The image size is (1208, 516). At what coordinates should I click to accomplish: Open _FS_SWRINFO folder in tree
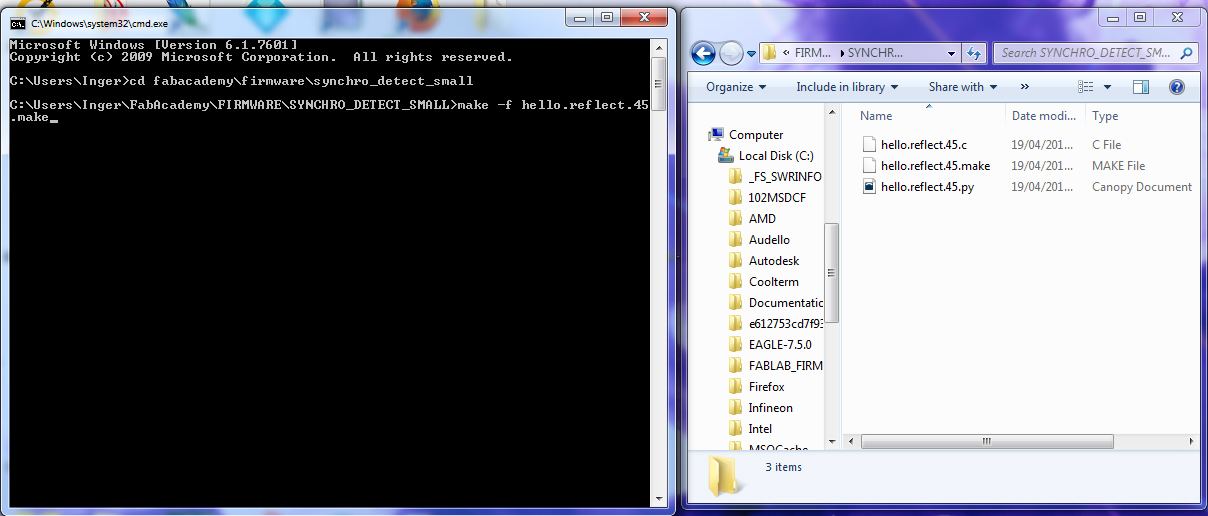coord(785,177)
